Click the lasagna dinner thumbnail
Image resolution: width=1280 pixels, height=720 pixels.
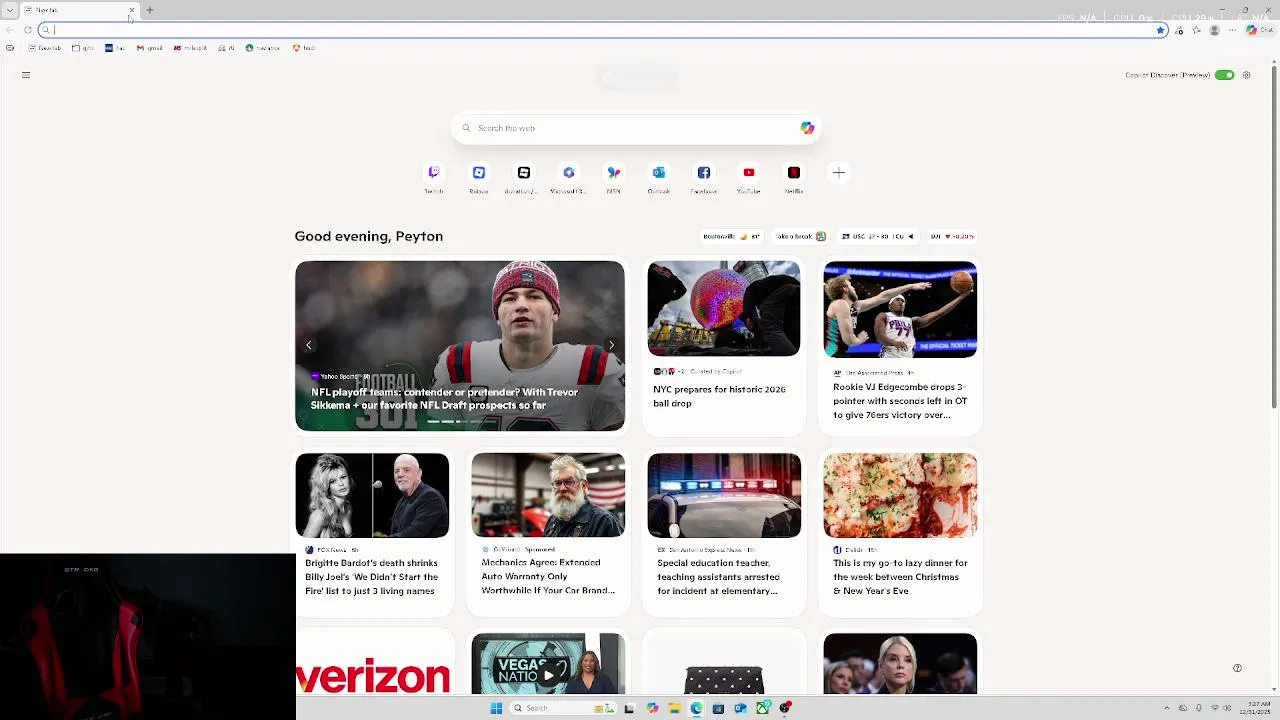pos(900,495)
